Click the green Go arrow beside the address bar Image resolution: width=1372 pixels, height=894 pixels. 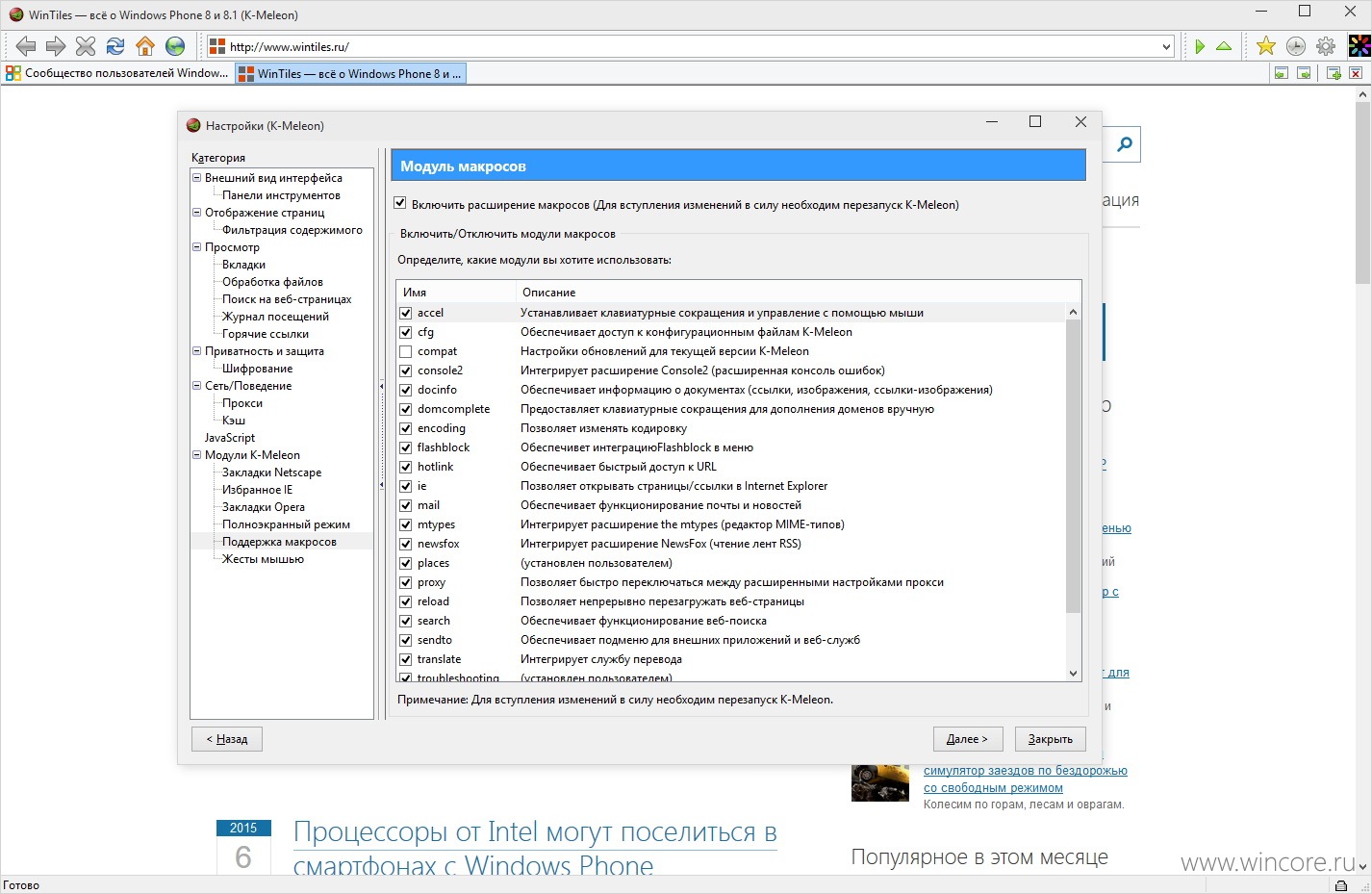coord(1200,46)
